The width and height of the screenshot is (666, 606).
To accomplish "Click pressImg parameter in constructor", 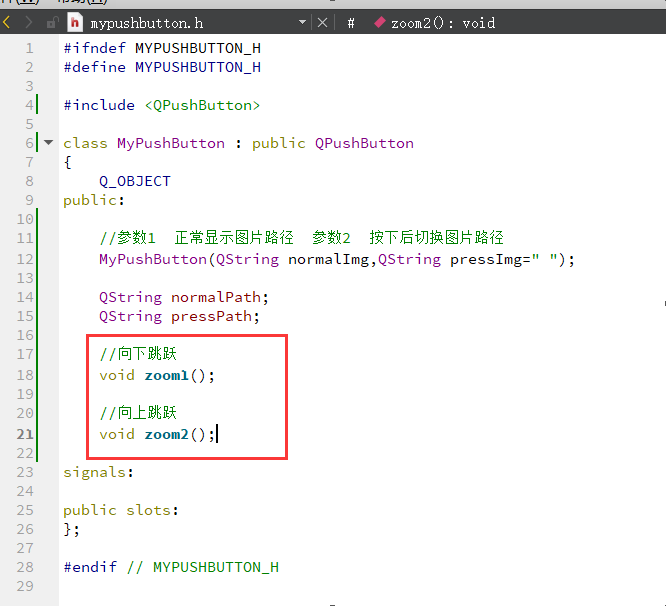I will click(x=486, y=259).
